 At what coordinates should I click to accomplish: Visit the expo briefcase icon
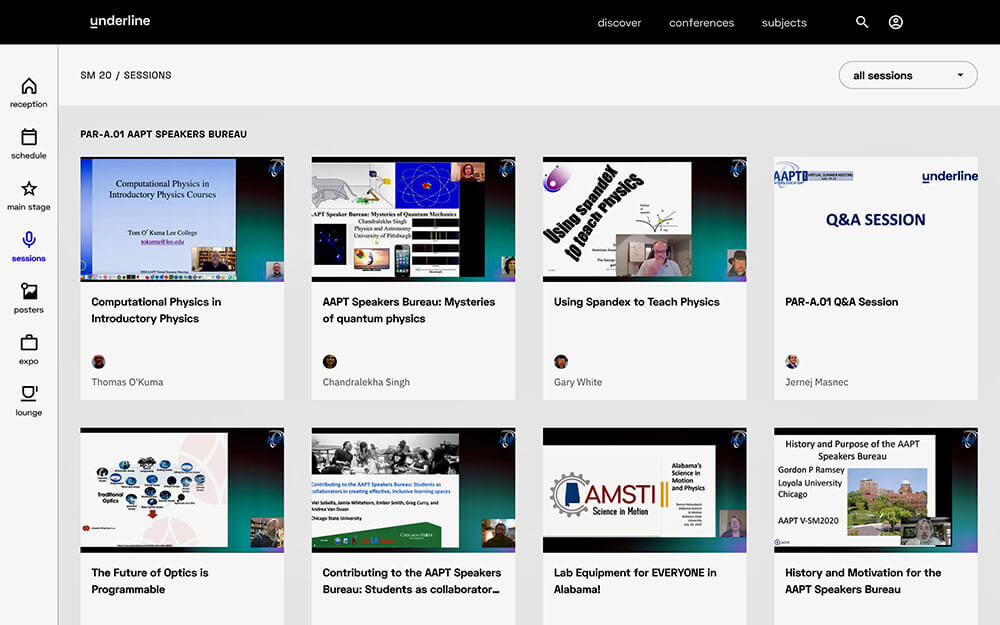pyautogui.click(x=29, y=343)
